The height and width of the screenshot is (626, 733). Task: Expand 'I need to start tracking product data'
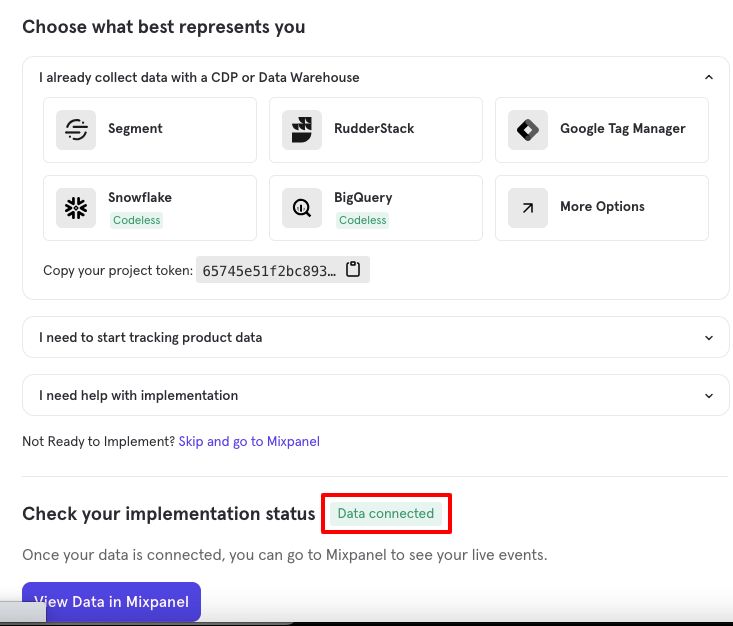pos(375,337)
